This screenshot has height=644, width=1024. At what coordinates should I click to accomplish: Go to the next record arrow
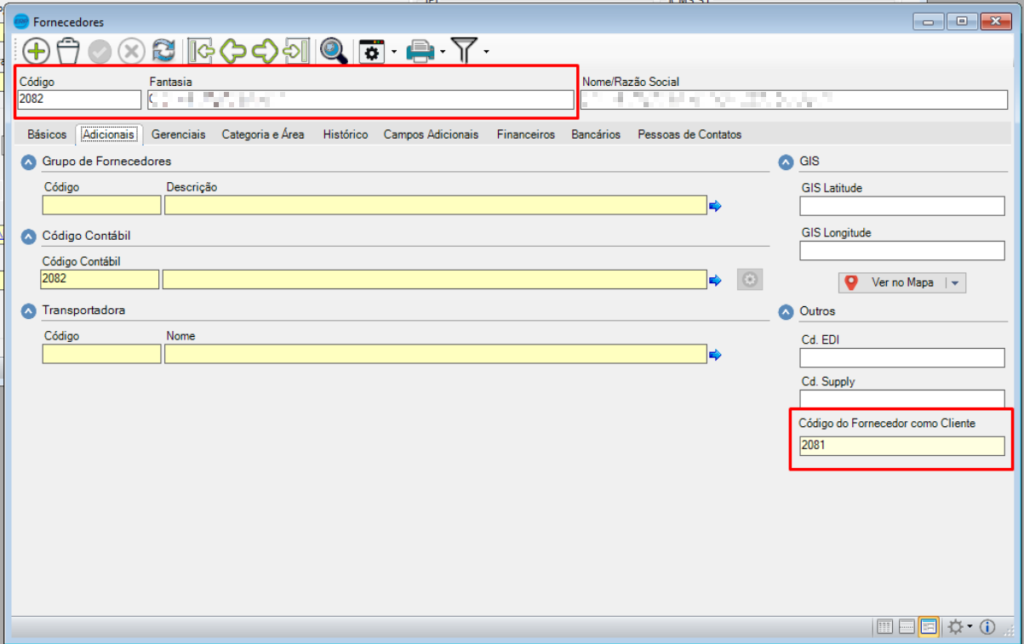point(265,50)
